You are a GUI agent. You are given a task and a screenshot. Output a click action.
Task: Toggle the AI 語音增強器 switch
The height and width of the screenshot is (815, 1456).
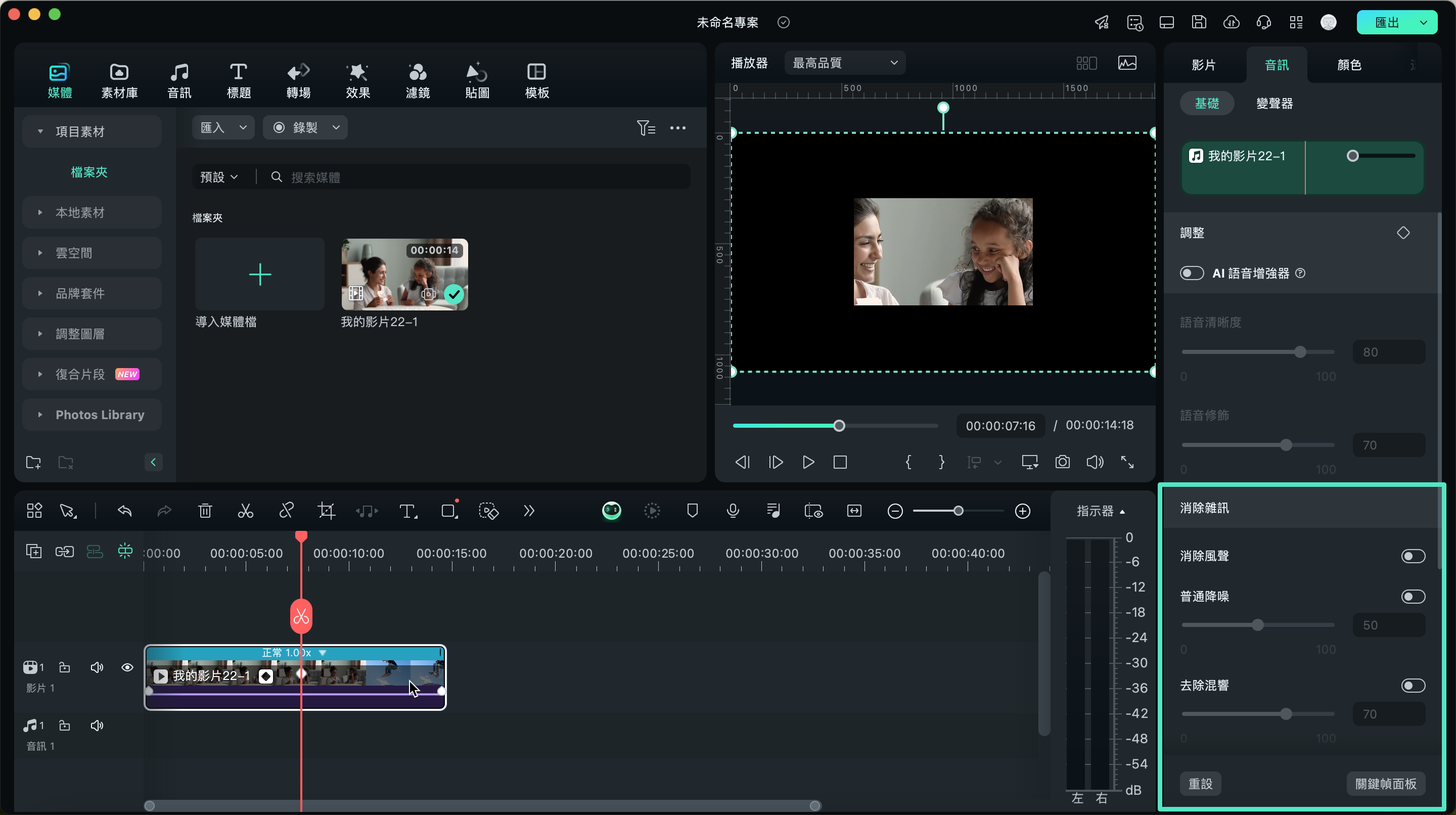(x=1192, y=273)
